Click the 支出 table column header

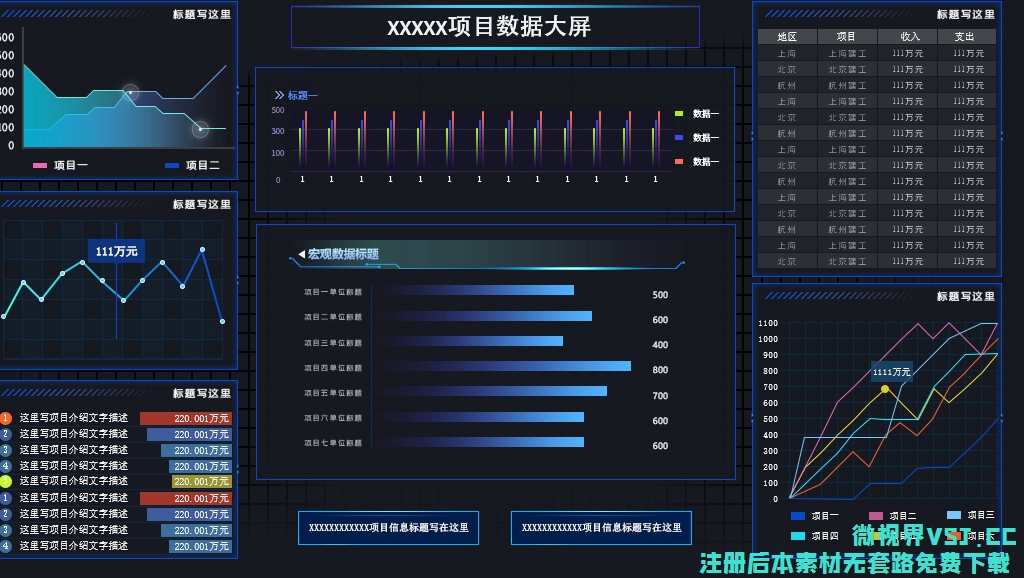(x=964, y=37)
